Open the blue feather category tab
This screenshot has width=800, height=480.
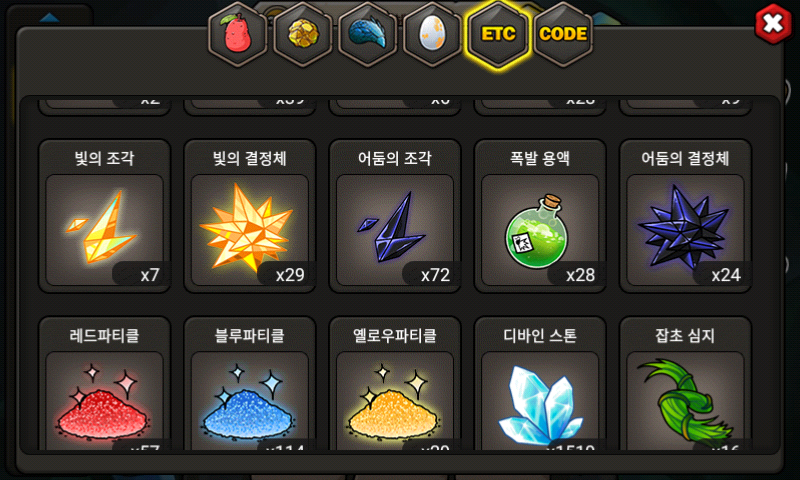(x=367, y=34)
